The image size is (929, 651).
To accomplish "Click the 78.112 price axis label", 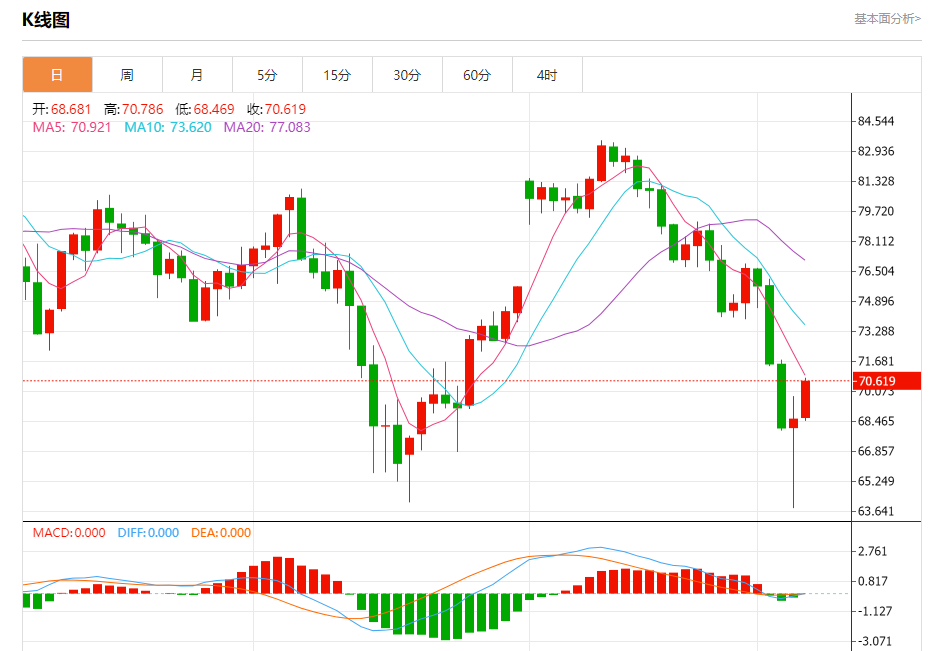I will click(876, 241).
